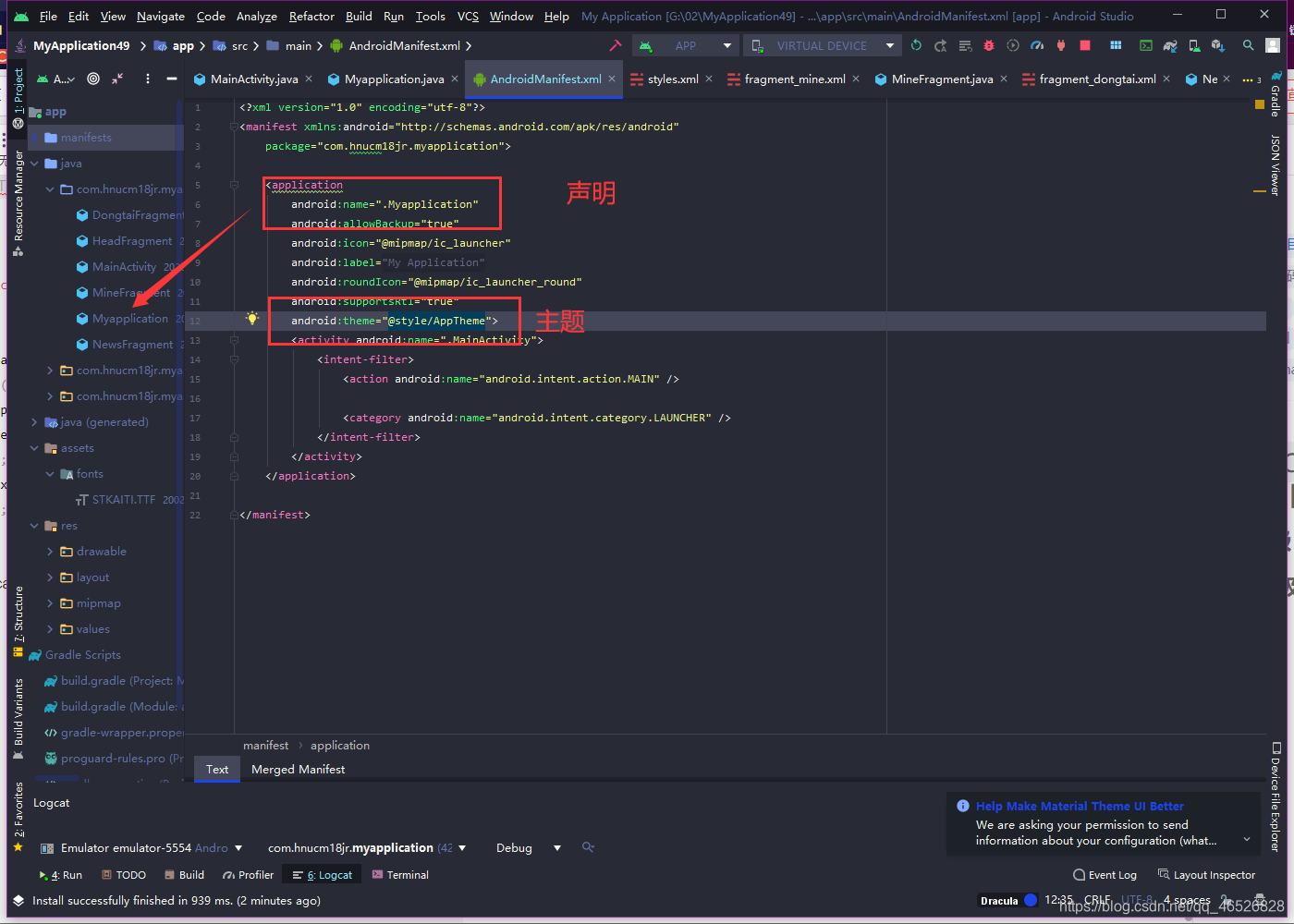Open the Build menu
1294x924 pixels.
[x=359, y=17]
